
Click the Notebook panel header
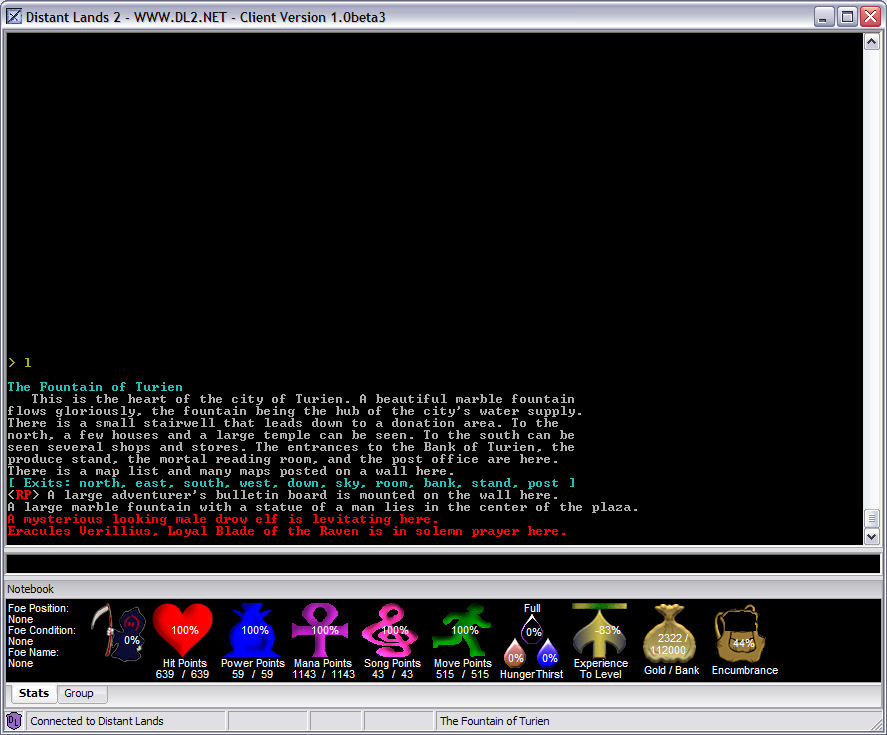click(31, 589)
